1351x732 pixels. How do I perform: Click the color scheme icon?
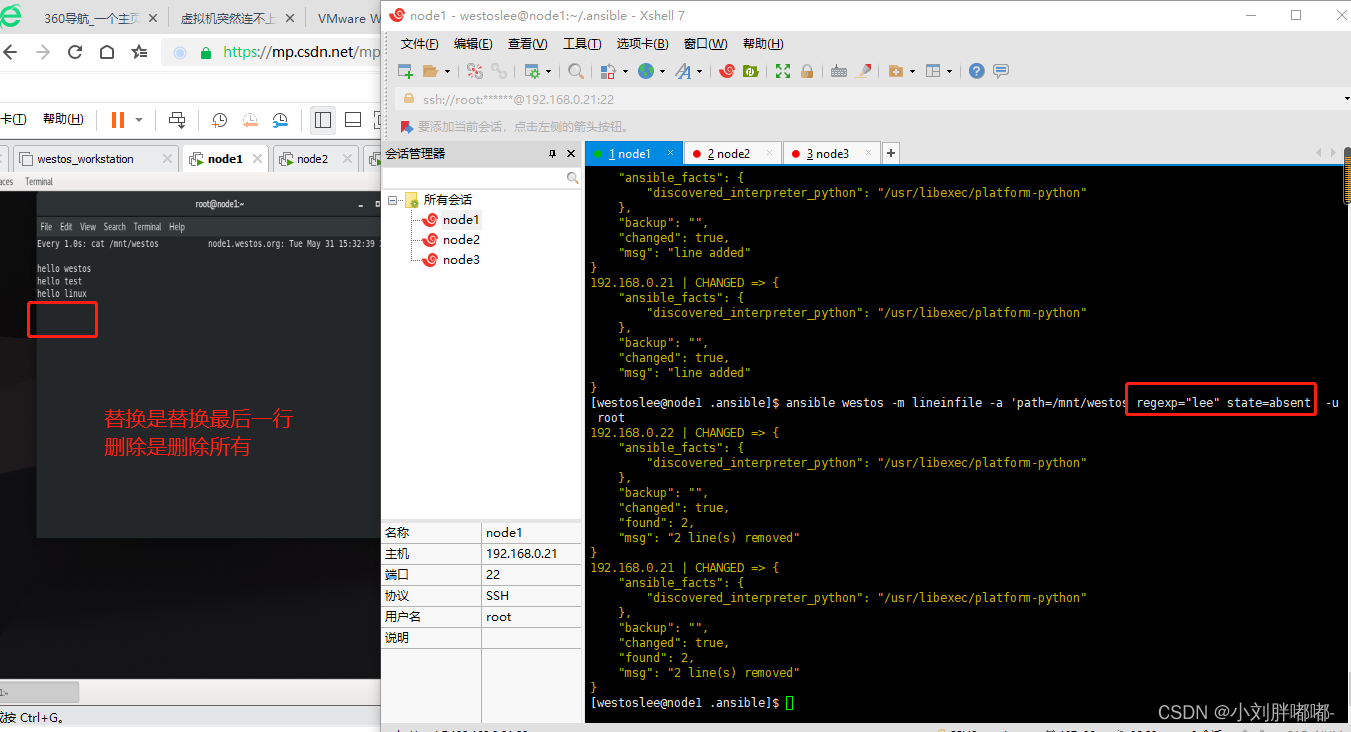pyautogui.click(x=607, y=71)
